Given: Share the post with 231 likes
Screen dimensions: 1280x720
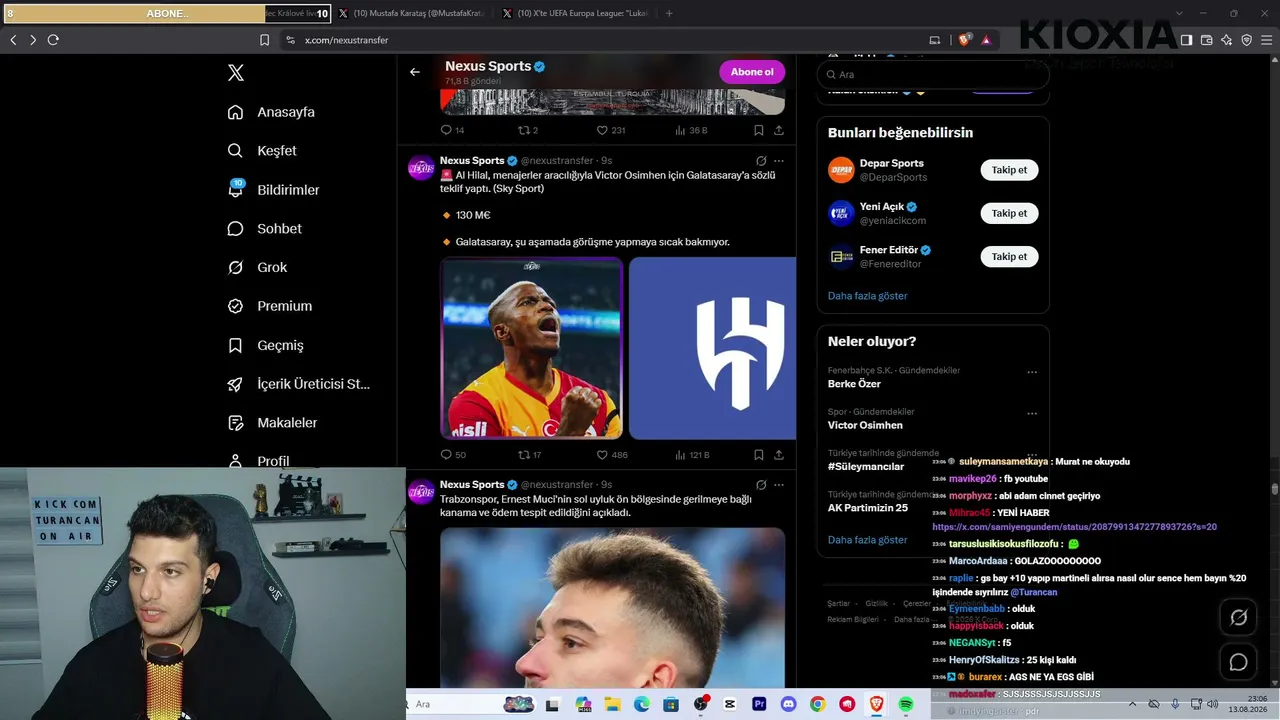Looking at the screenshot, I should click(x=779, y=130).
